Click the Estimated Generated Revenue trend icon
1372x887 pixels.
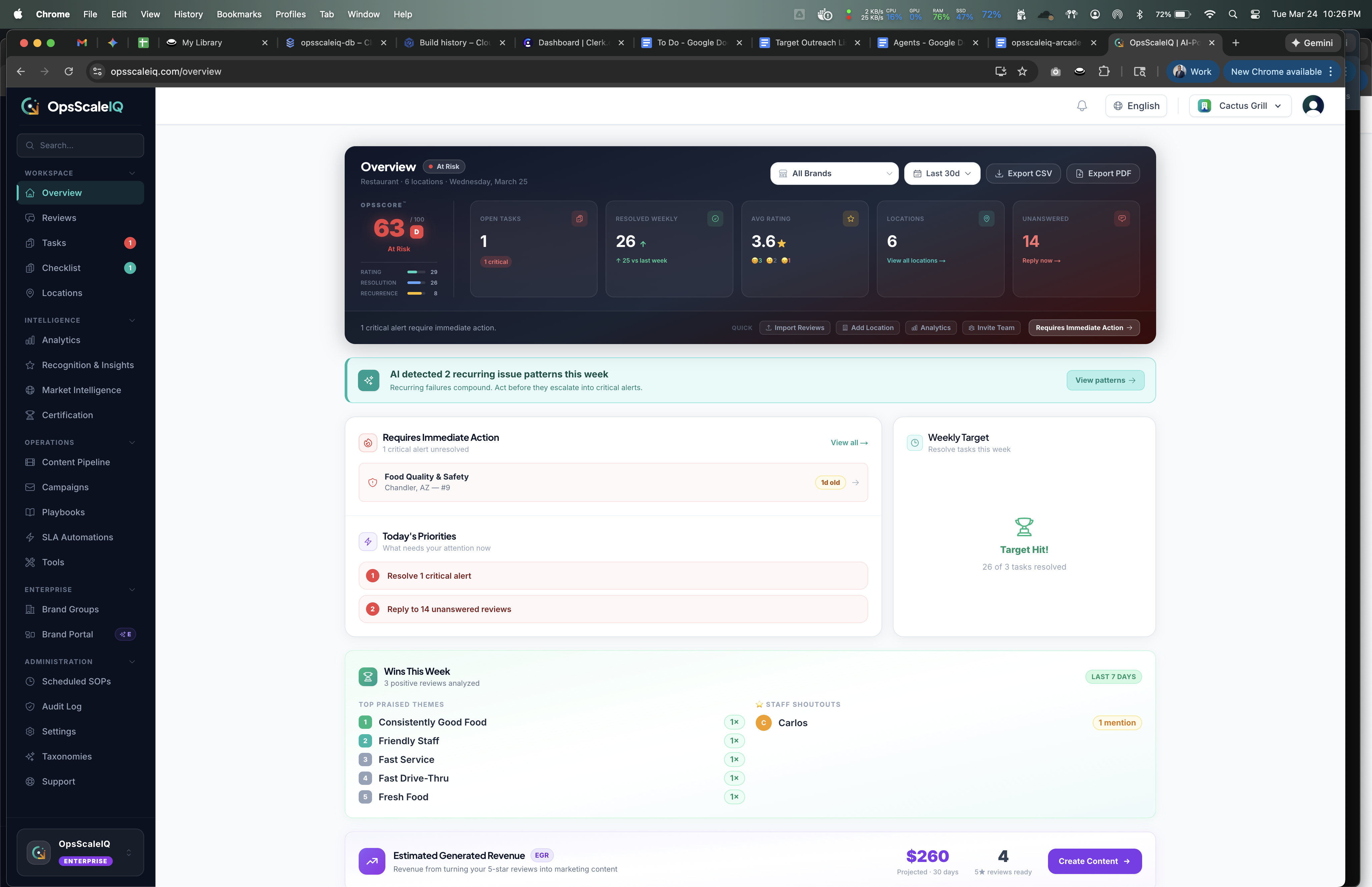pos(372,862)
